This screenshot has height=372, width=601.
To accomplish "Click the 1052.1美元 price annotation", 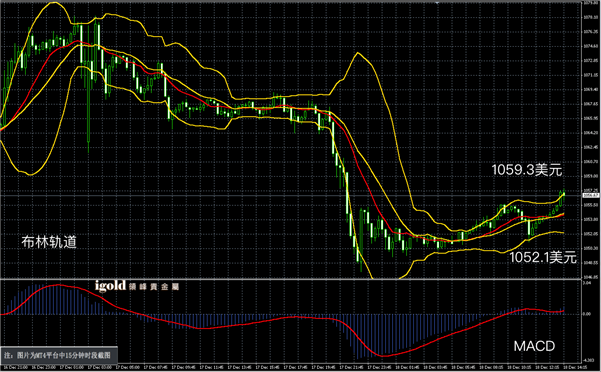I will point(543,257).
